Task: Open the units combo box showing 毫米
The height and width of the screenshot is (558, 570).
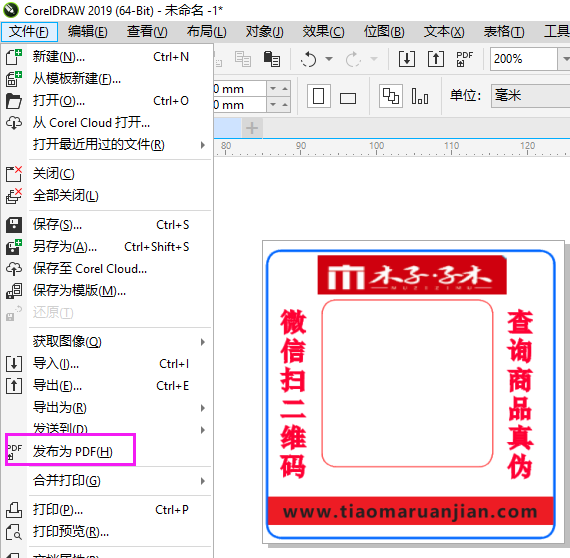Action: tap(530, 96)
